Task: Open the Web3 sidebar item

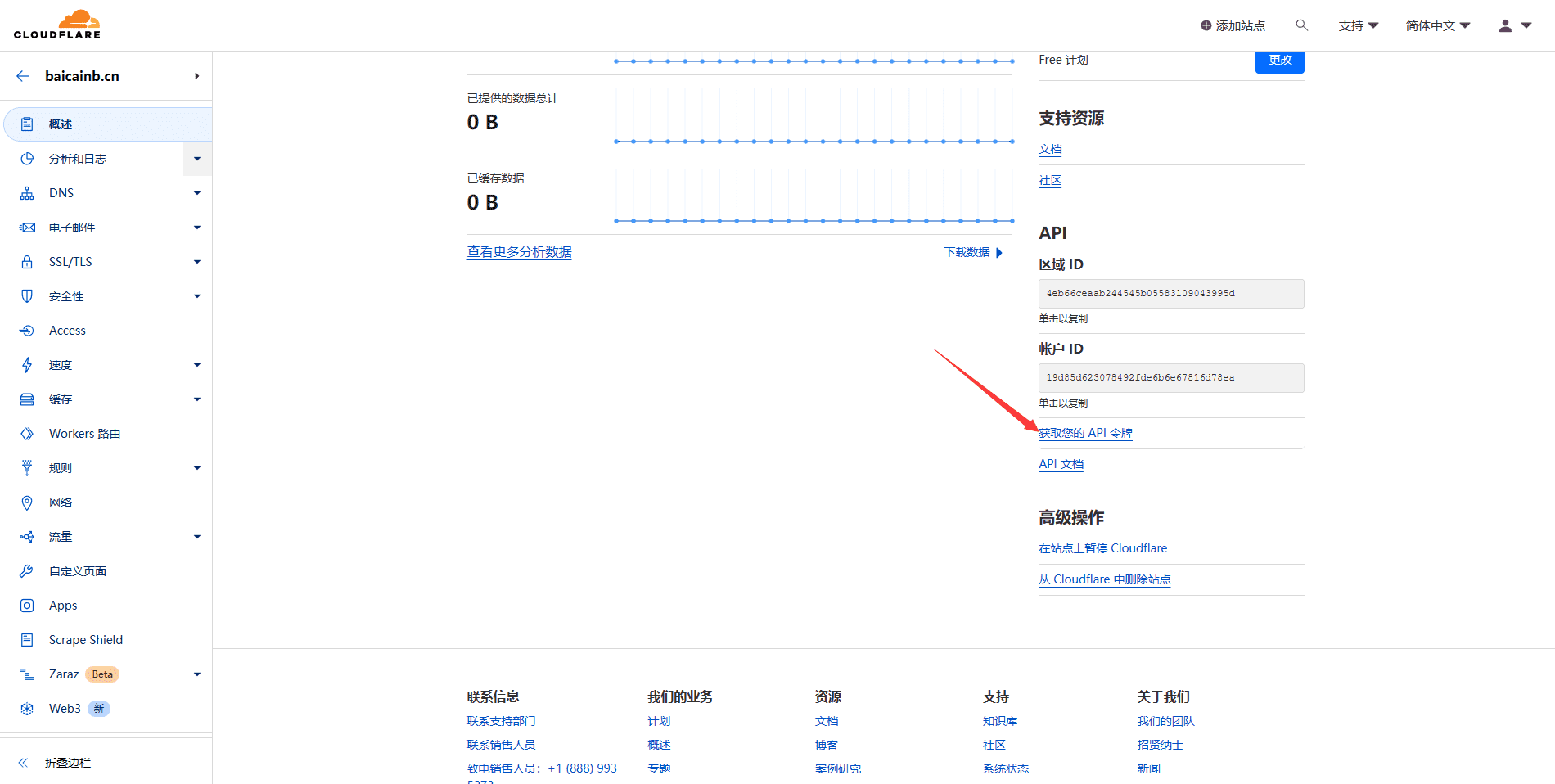Action: 64,708
